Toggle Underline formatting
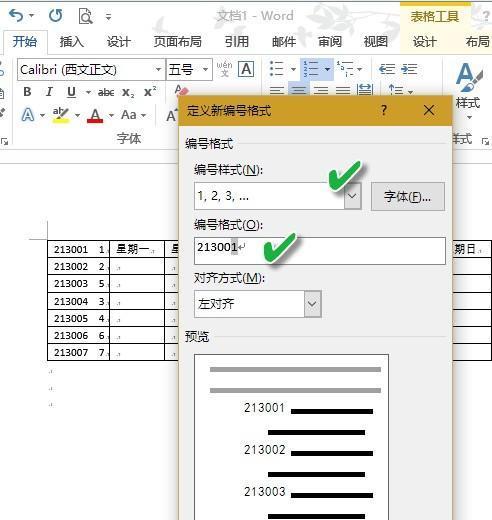 pyautogui.click(x=71, y=92)
